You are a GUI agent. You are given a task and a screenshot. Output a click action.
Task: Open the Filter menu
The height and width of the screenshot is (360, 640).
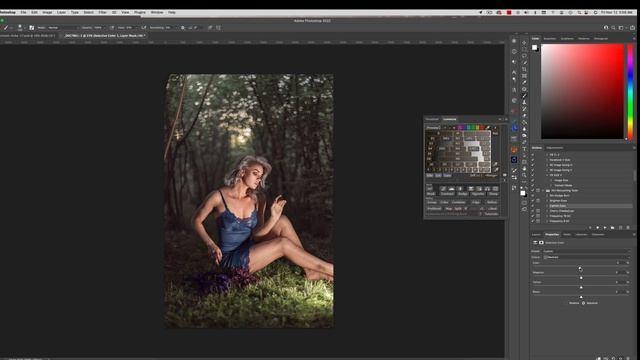pos(102,12)
